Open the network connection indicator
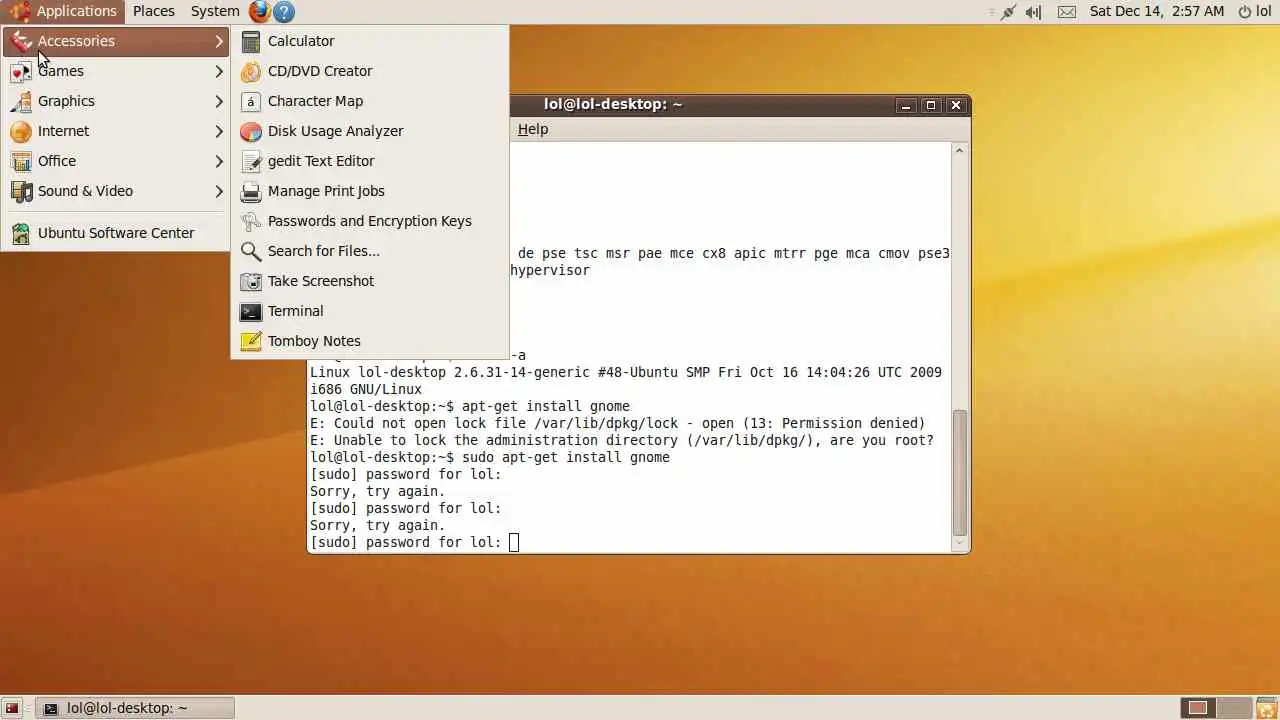 coord(1008,11)
